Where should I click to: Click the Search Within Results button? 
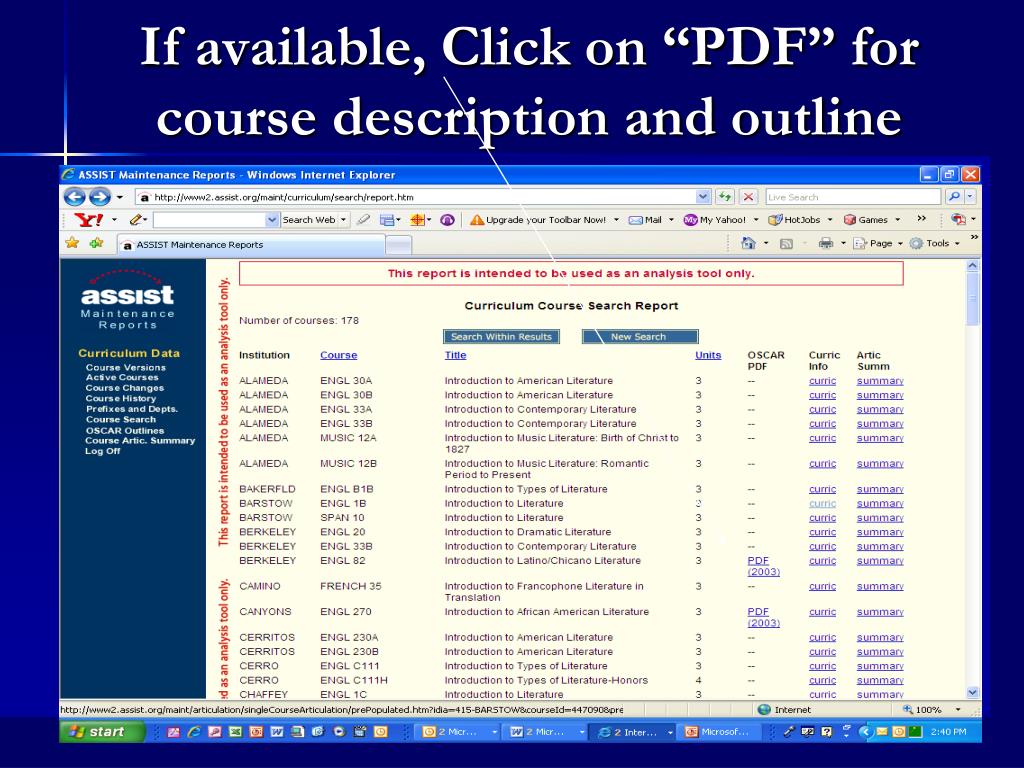(501, 336)
